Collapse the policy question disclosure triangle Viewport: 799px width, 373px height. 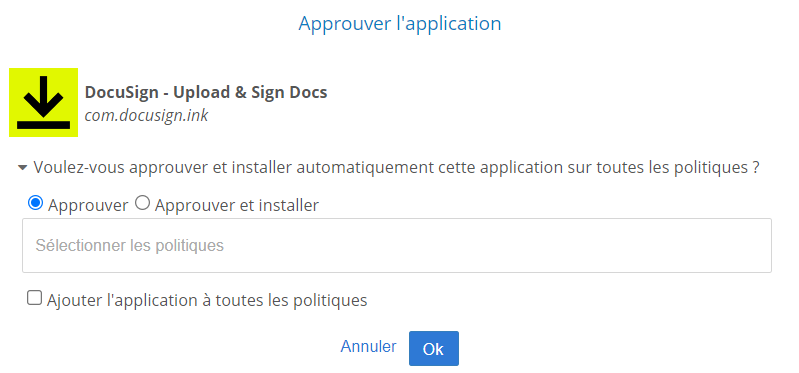click(x=22, y=167)
